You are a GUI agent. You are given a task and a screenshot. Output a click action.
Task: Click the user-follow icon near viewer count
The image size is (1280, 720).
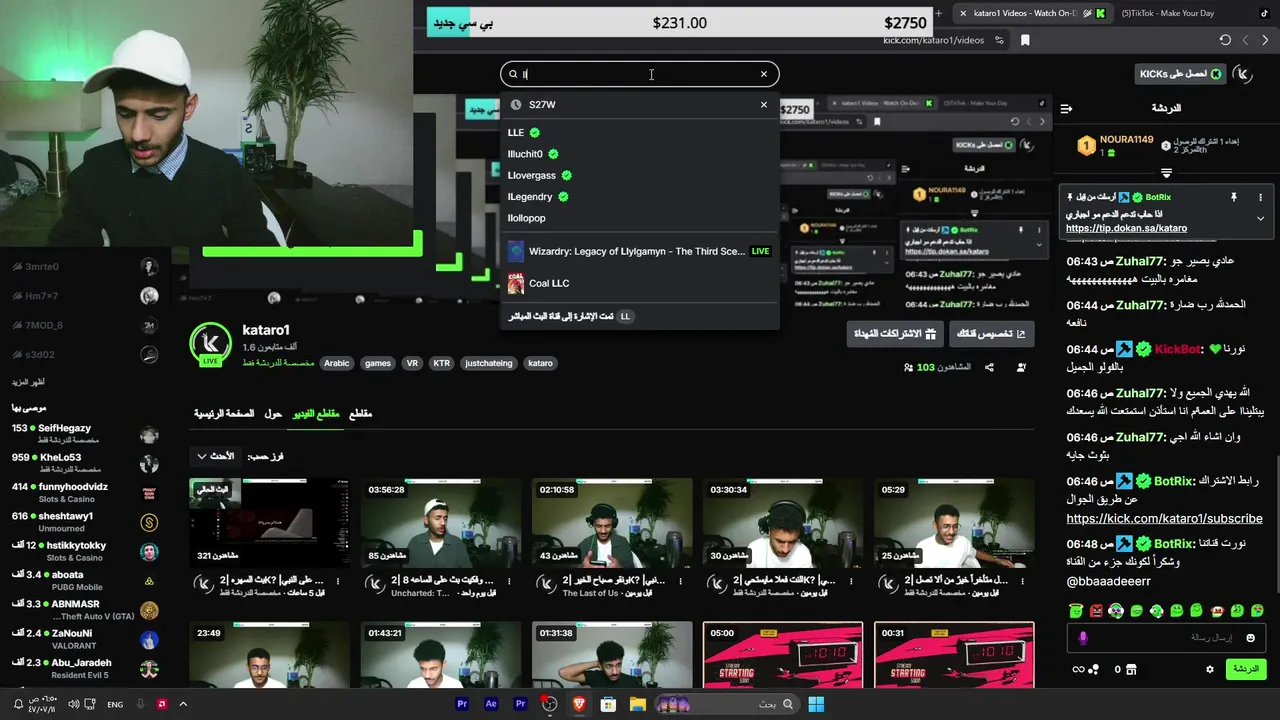pyautogui.click(x=1021, y=367)
